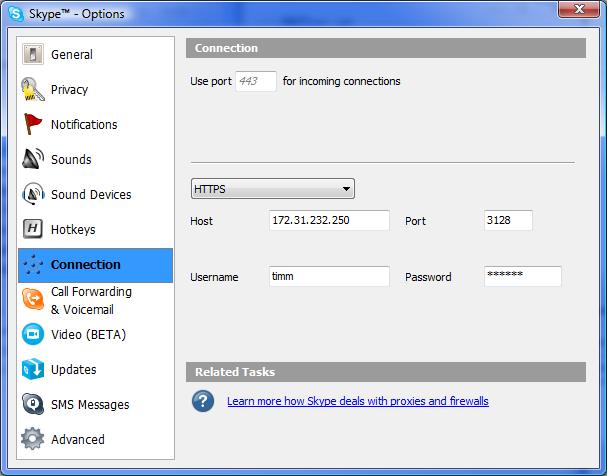Open the proxies and firewalls help link
The width and height of the screenshot is (608, 476).
[358, 401]
